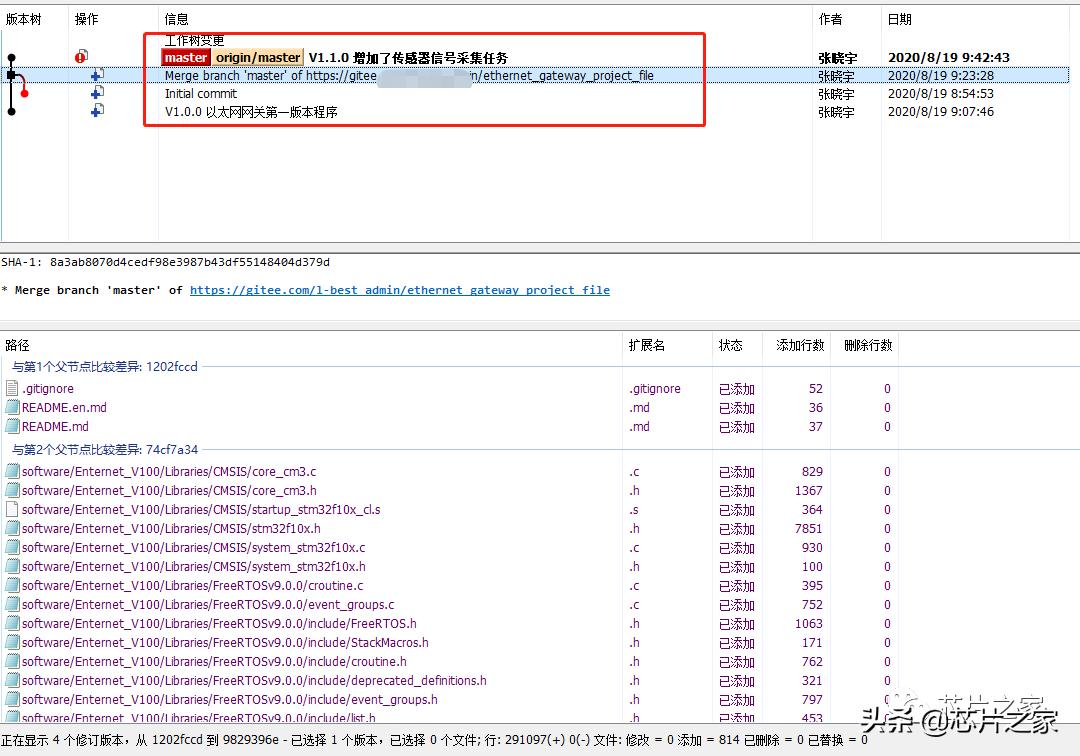Click the file icon beside system_stm32f10x.c
Viewport: 1080px width, 756px height.
(x=12, y=547)
